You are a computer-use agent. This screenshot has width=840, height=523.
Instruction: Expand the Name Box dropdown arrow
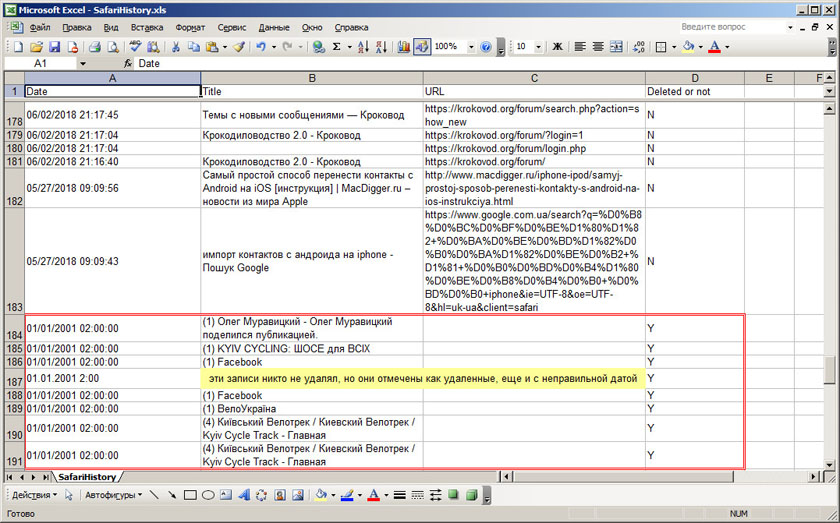pyautogui.click(x=82, y=64)
